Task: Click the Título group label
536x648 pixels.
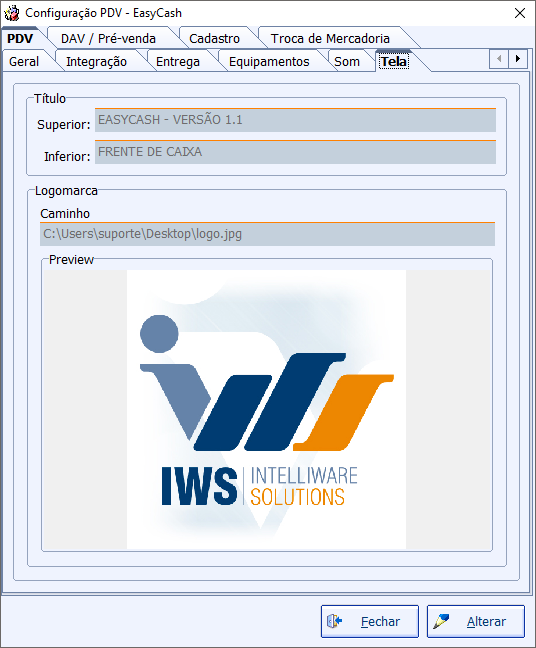Action: click(x=50, y=98)
